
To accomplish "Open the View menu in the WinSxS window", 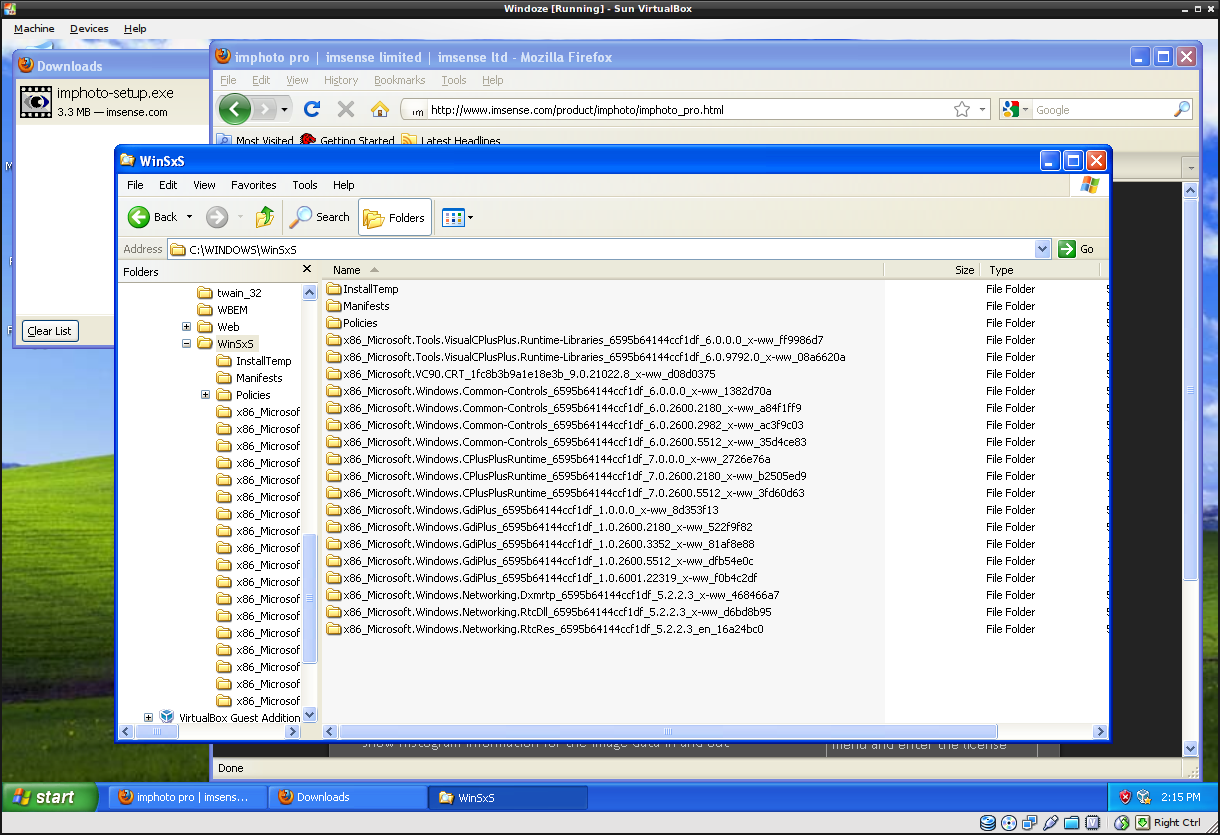I will (204, 185).
